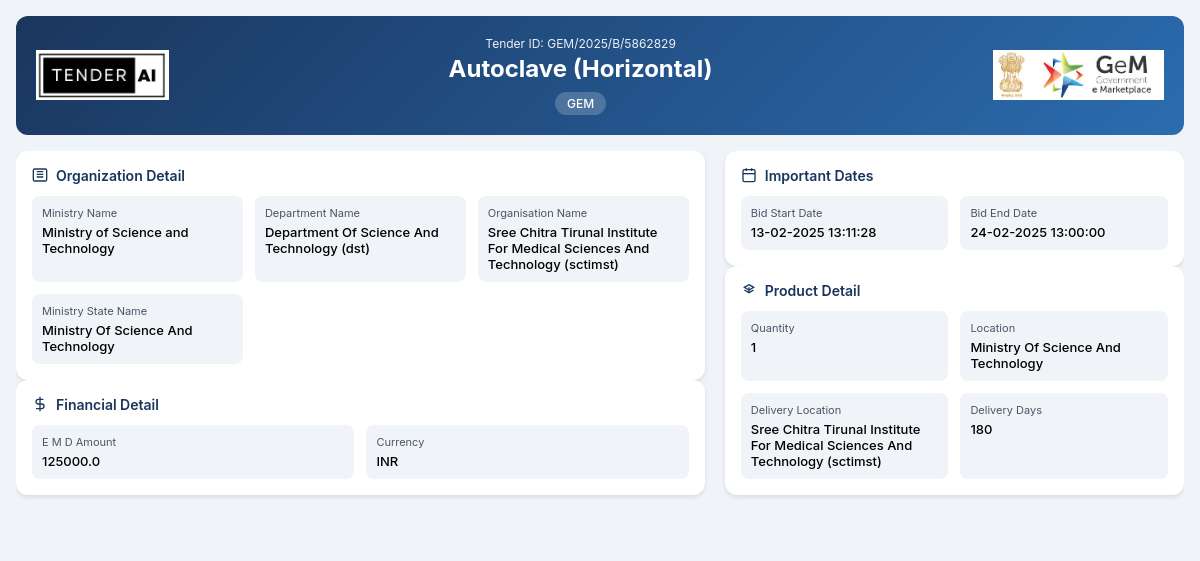Click the Organization Detail heading
The width and height of the screenshot is (1200, 561).
[x=120, y=175]
